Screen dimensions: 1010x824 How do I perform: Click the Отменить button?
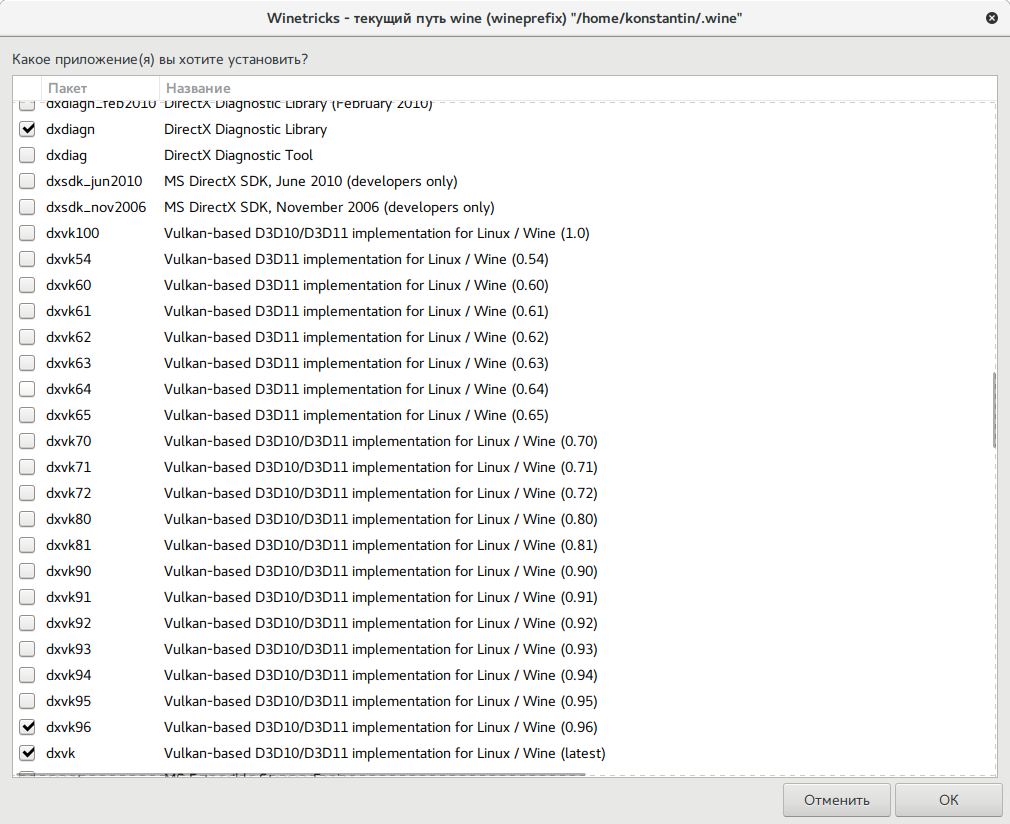tap(837, 800)
